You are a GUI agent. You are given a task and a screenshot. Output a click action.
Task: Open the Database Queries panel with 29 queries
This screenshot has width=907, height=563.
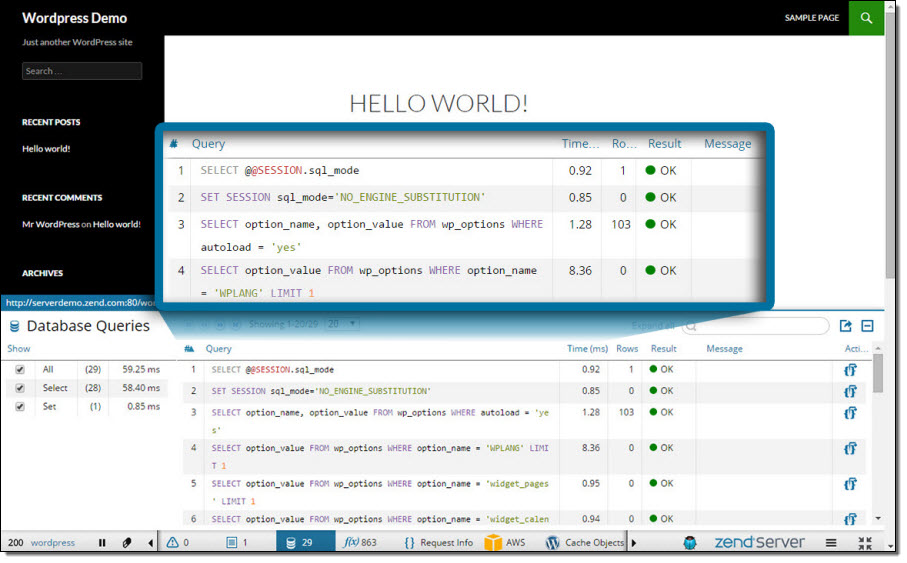(299, 543)
